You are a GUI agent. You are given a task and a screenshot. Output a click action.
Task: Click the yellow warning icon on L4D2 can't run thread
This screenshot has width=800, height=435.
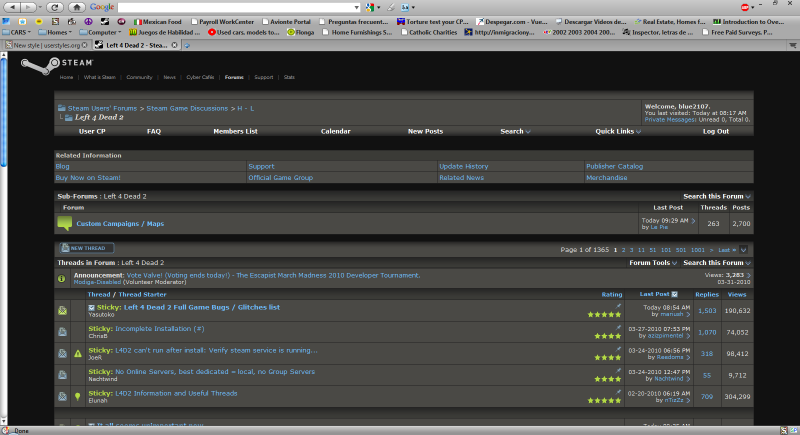click(x=78, y=353)
